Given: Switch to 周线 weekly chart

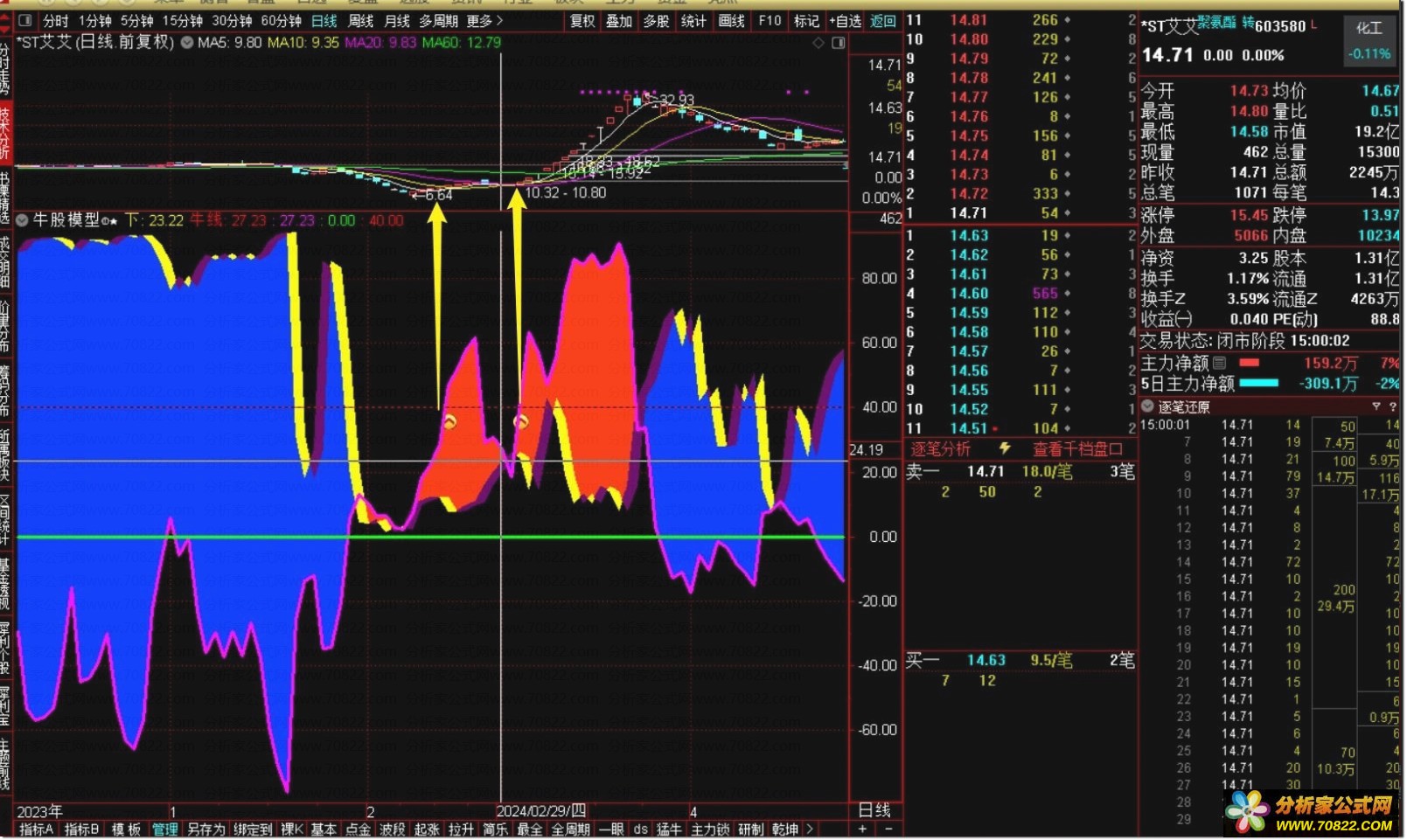Looking at the screenshot, I should point(360,20).
